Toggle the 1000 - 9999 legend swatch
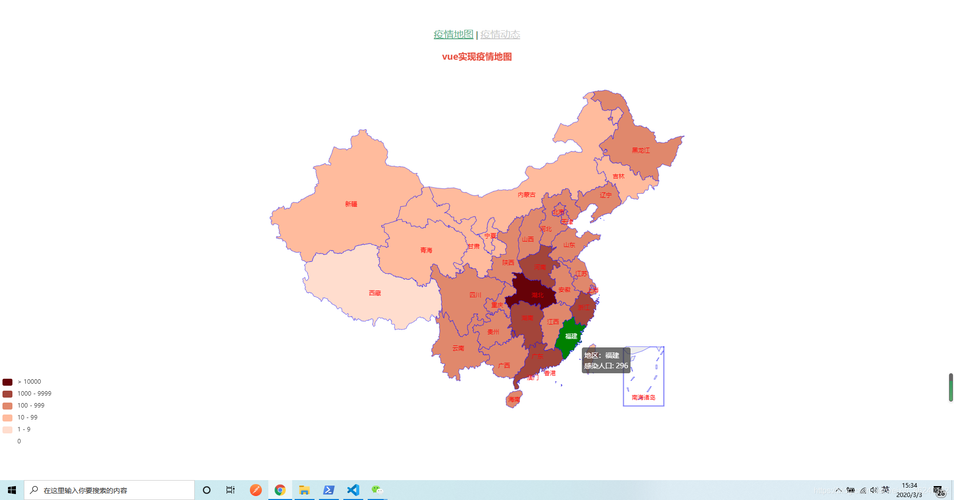954x500 pixels. coord(7,394)
